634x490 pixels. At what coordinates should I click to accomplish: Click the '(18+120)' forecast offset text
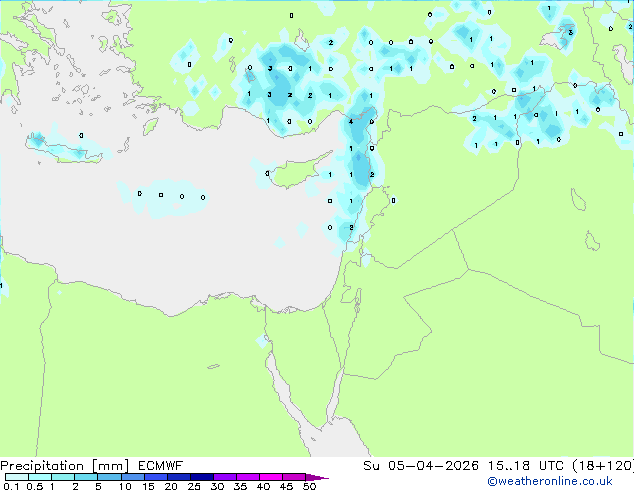(603, 466)
